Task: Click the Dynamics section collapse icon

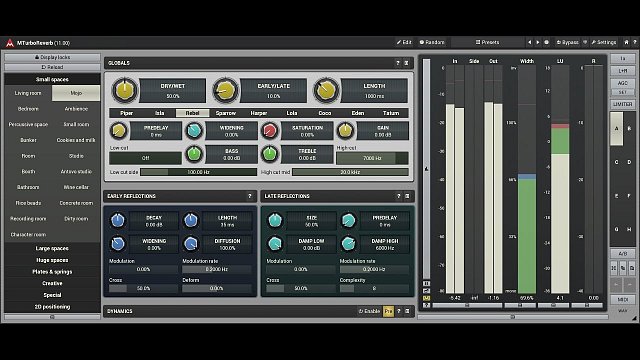Action: click(x=407, y=311)
